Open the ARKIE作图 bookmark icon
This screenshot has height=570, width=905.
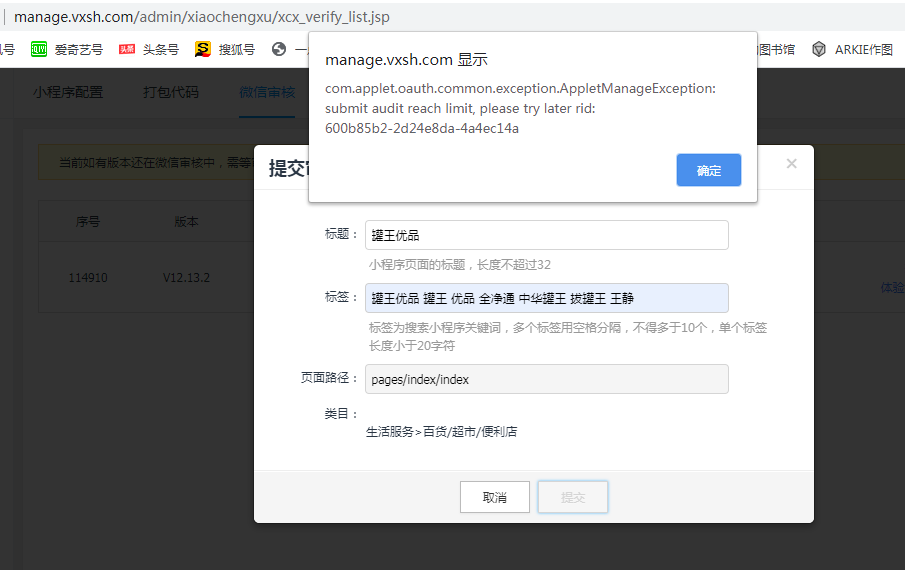coord(819,49)
